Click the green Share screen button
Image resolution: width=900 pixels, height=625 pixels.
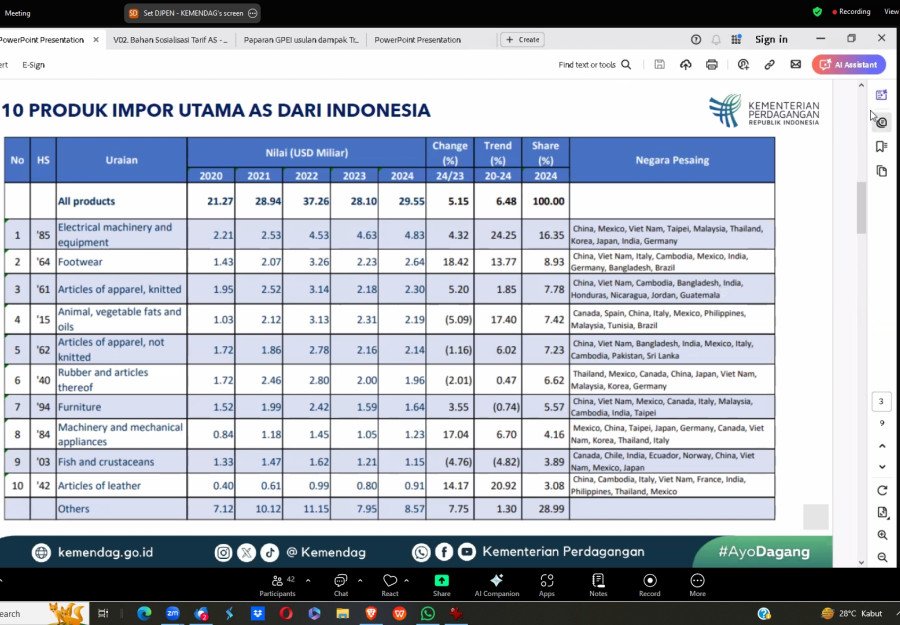(x=441, y=585)
